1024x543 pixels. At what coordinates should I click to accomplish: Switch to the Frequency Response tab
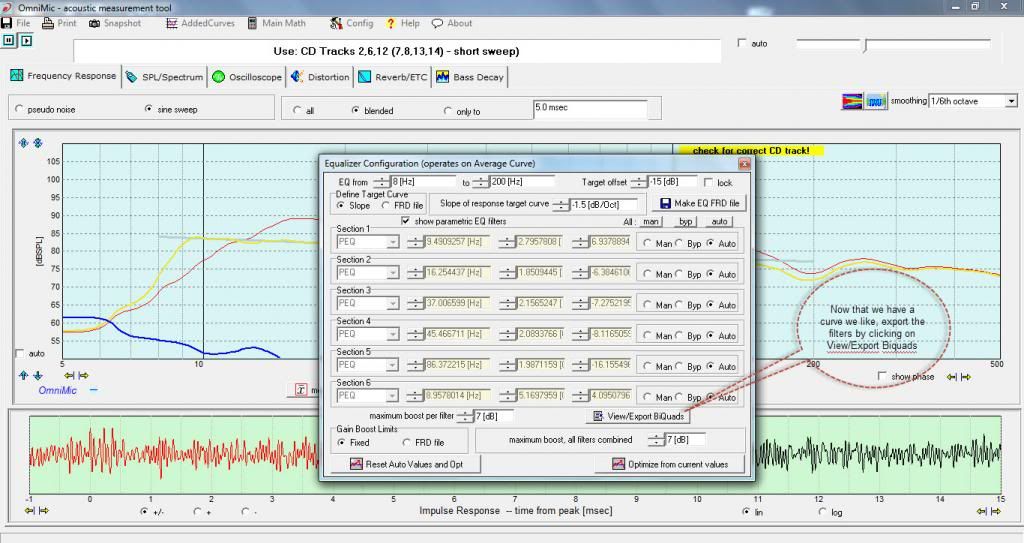pyautogui.click(x=63, y=76)
